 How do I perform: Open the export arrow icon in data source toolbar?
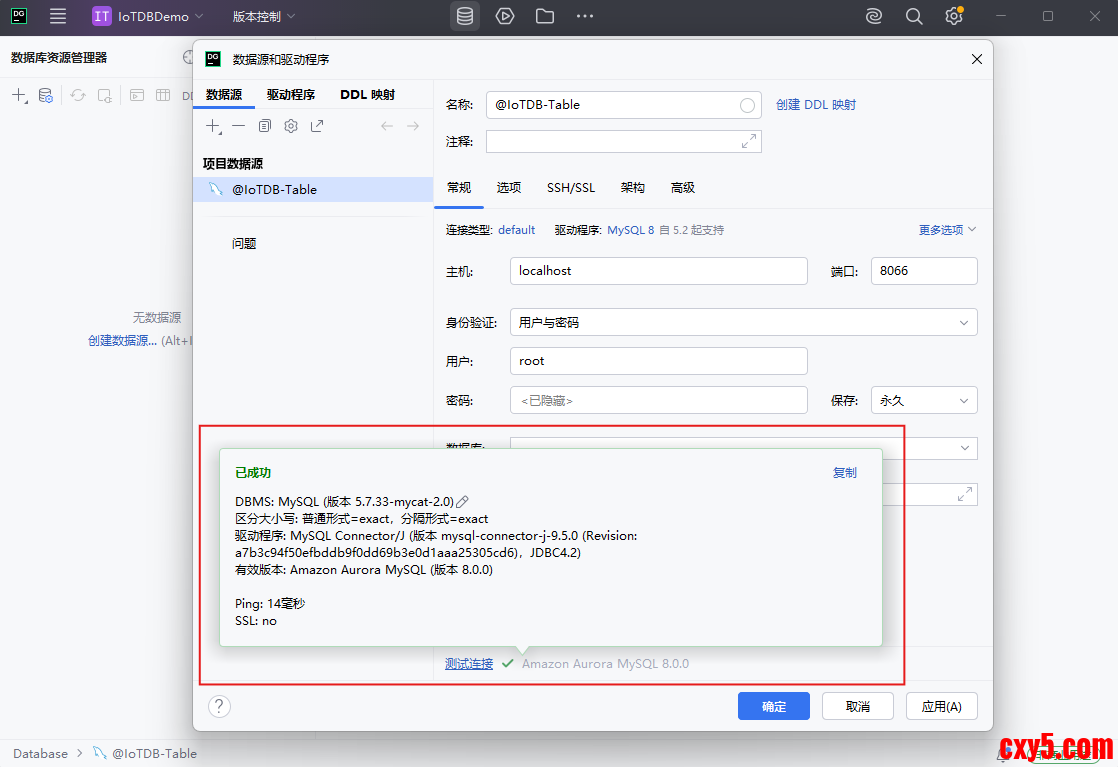point(317,126)
